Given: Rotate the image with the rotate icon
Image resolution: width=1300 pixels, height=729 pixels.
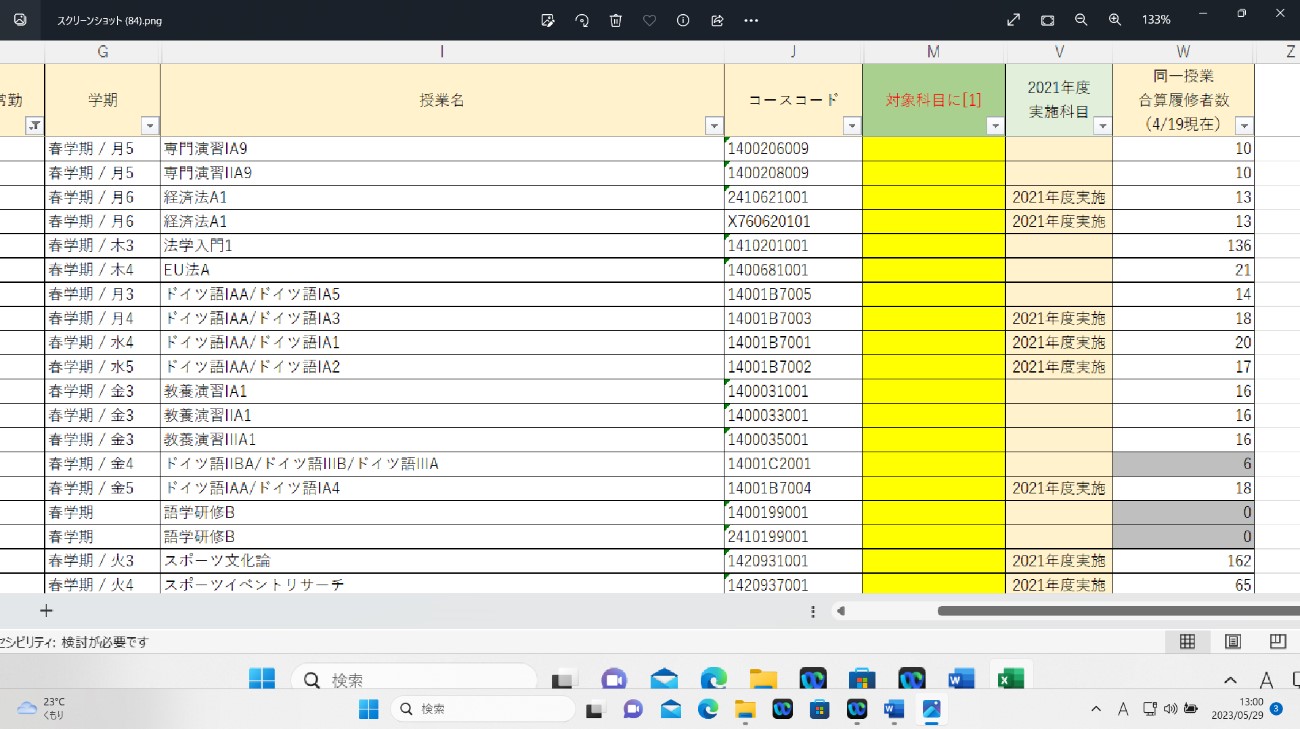Looking at the screenshot, I should [x=582, y=20].
